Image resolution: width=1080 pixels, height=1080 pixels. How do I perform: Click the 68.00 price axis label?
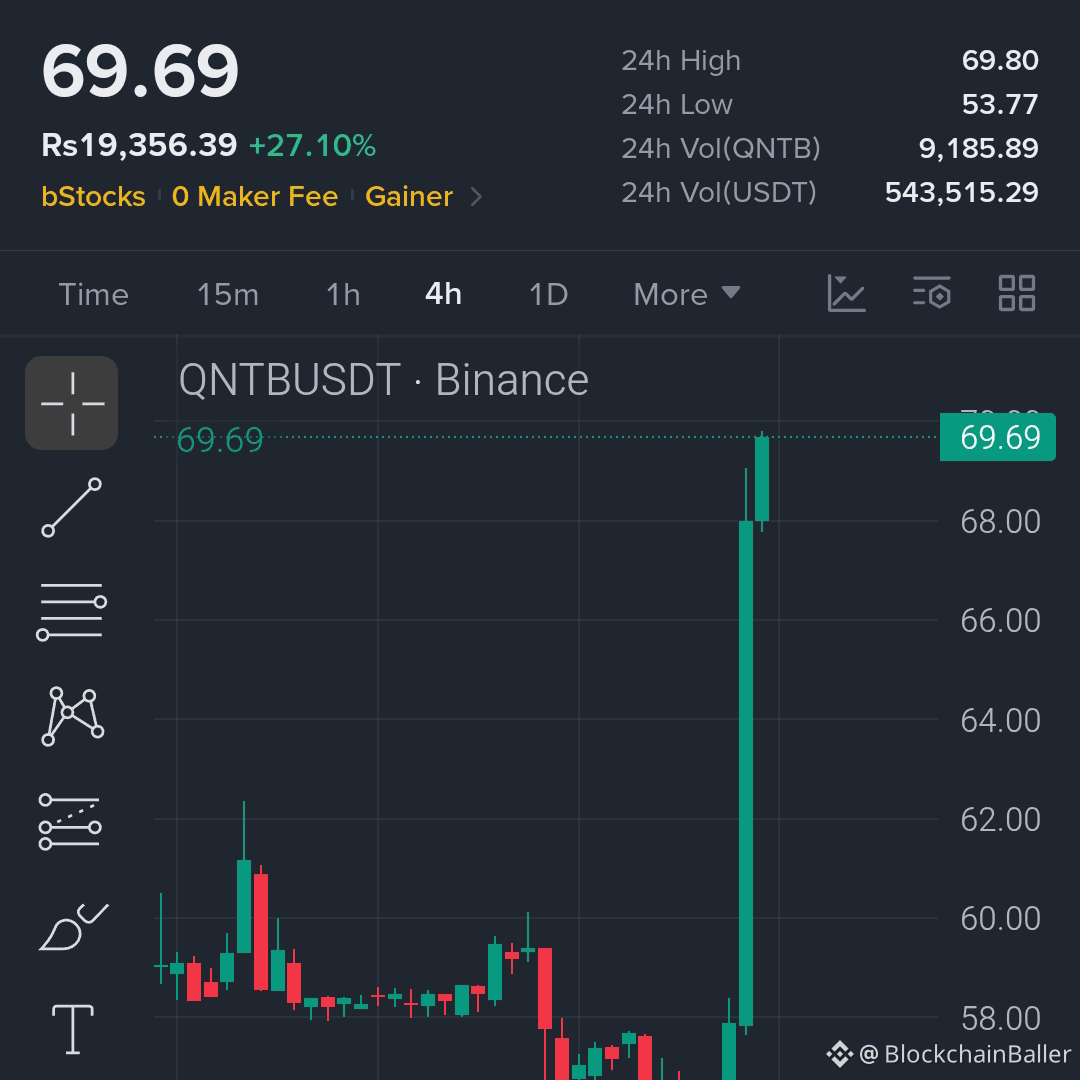click(x=1000, y=522)
